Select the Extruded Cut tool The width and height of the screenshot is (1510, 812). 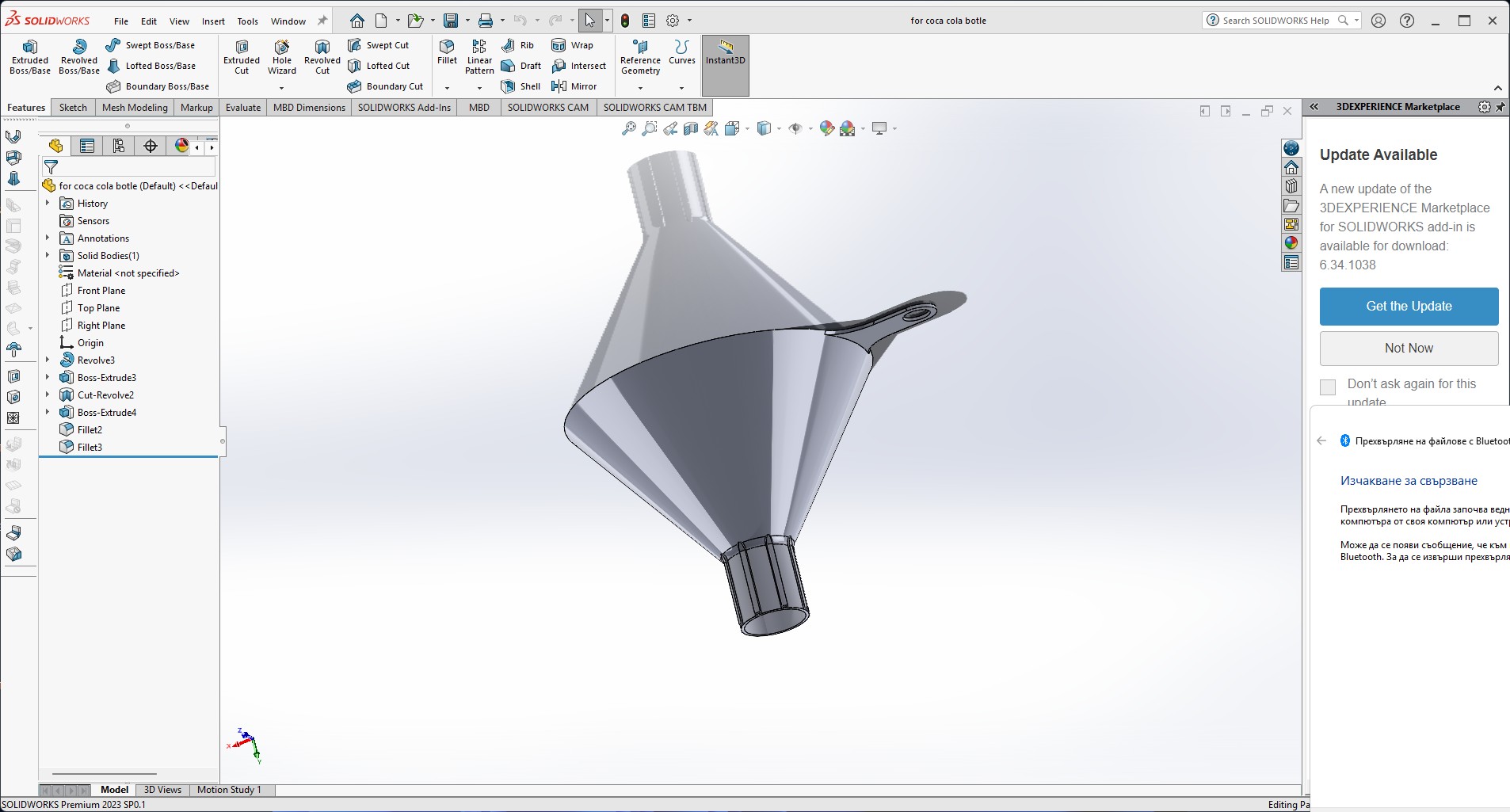coord(242,57)
